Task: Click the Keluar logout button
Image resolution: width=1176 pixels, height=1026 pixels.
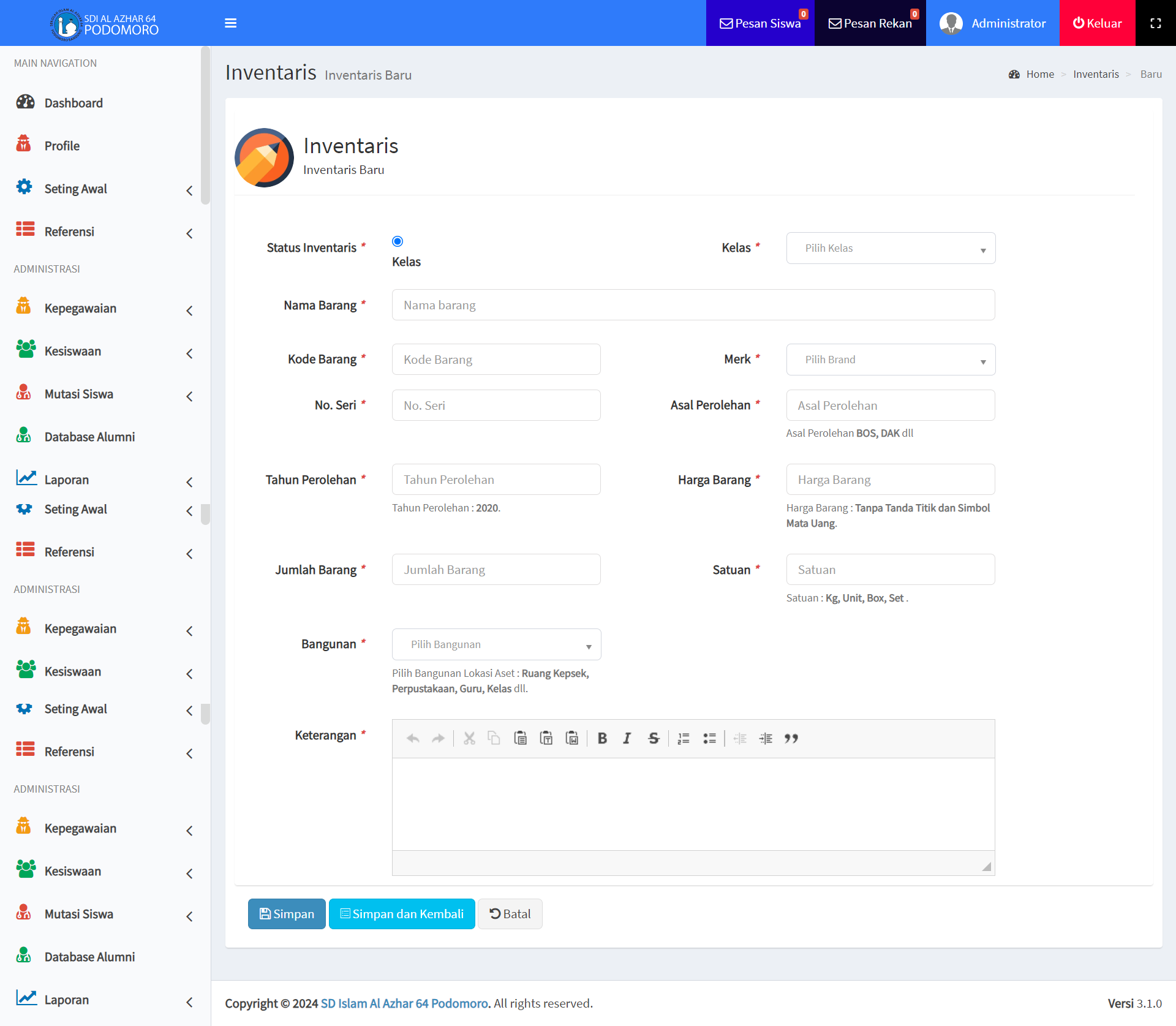Action: (1097, 23)
